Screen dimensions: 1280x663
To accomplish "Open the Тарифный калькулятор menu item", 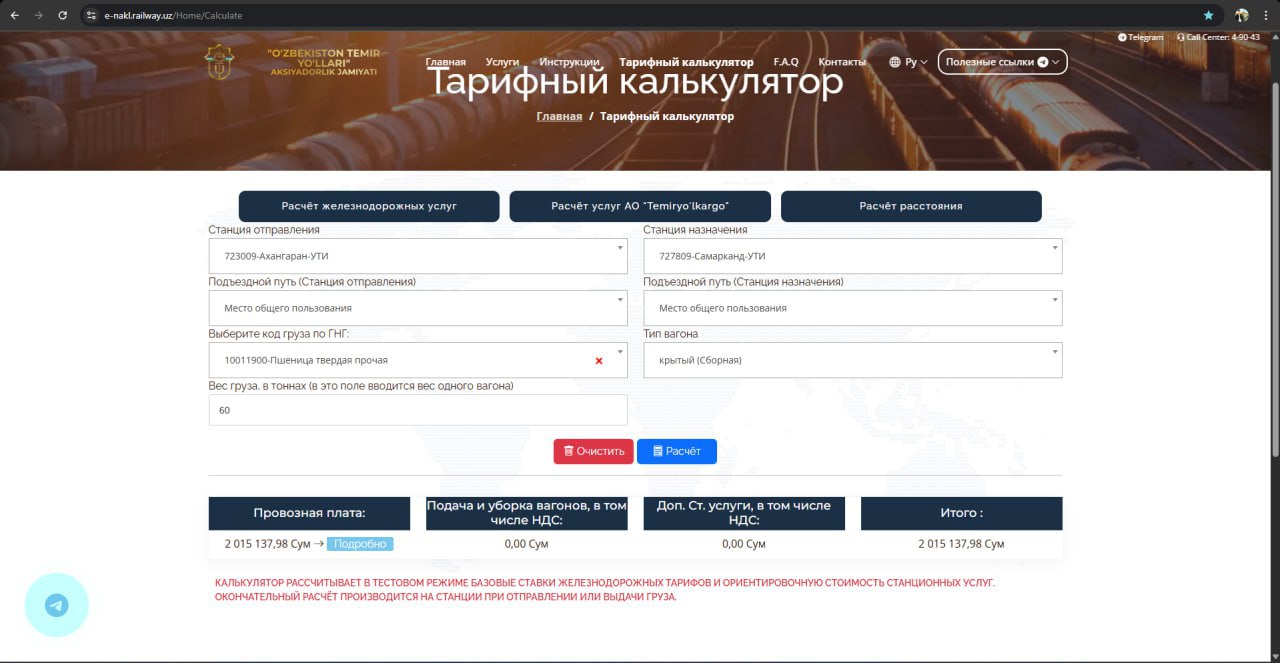I will click(686, 62).
